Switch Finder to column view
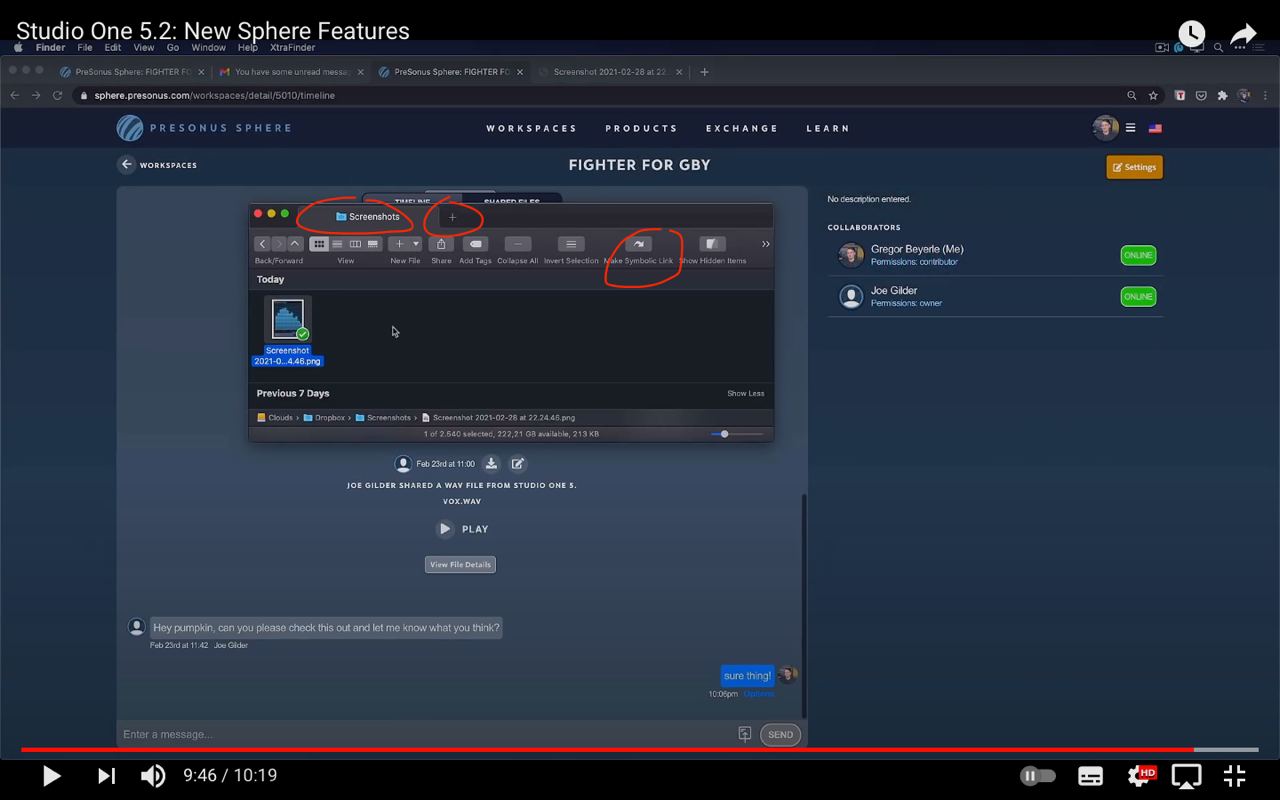The height and width of the screenshot is (800, 1280). 355,244
